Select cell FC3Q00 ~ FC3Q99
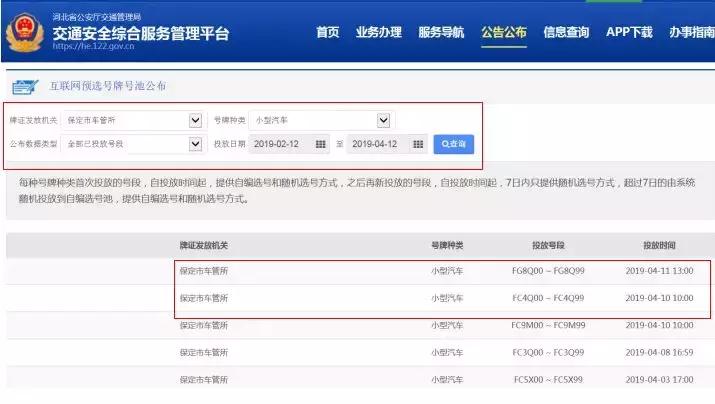 pyautogui.click(x=548, y=352)
